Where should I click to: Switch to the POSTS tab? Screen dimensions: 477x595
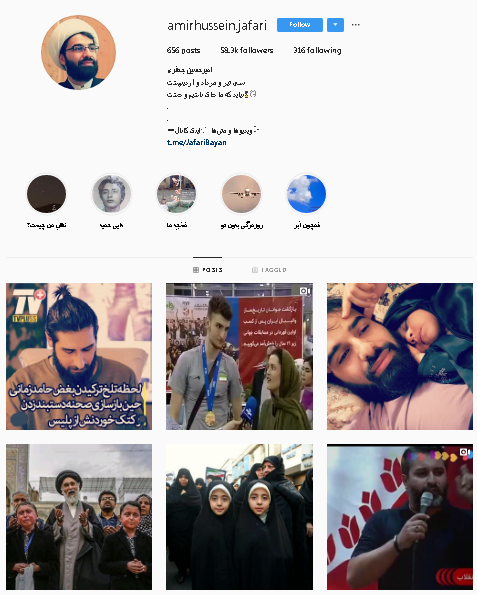click(x=208, y=270)
